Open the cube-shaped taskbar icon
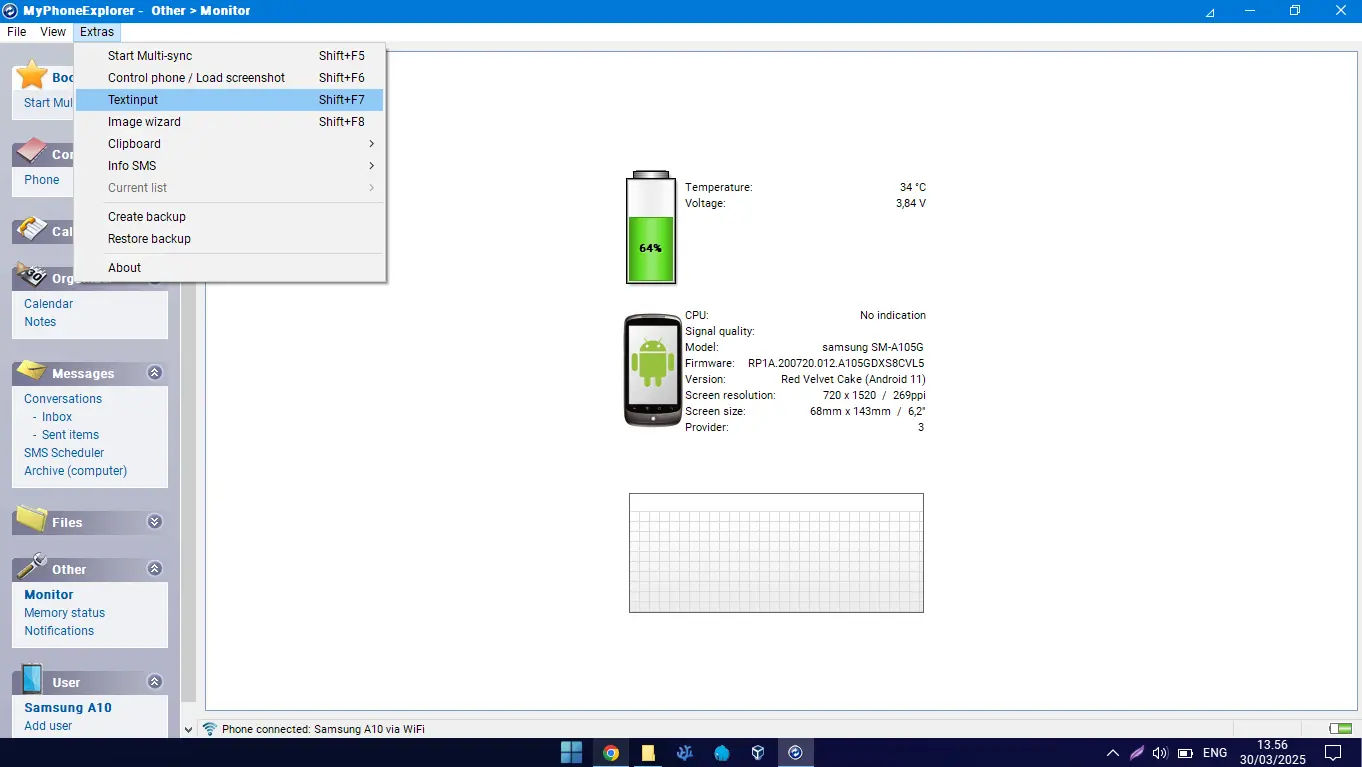The image size is (1362, 767). [758, 753]
